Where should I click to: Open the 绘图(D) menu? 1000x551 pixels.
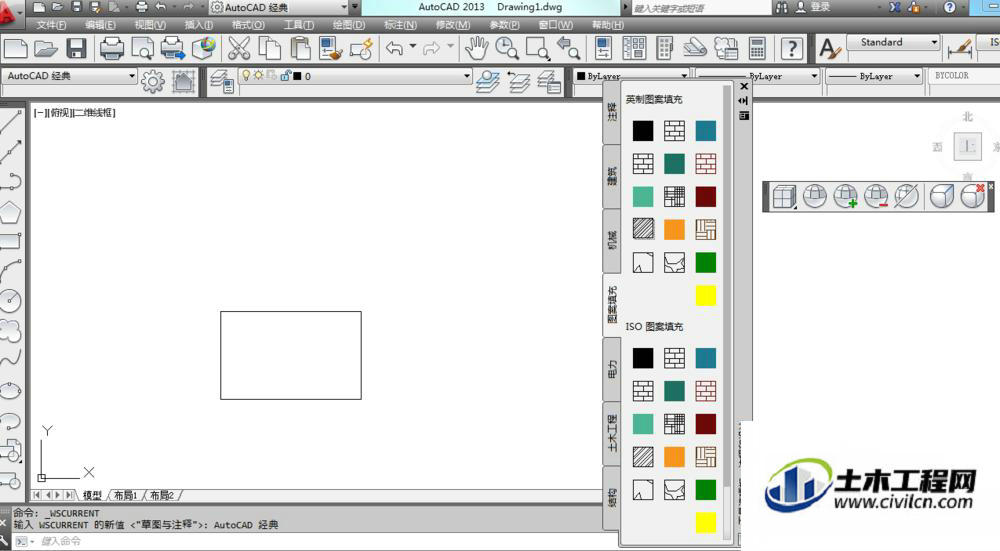[x=349, y=25]
